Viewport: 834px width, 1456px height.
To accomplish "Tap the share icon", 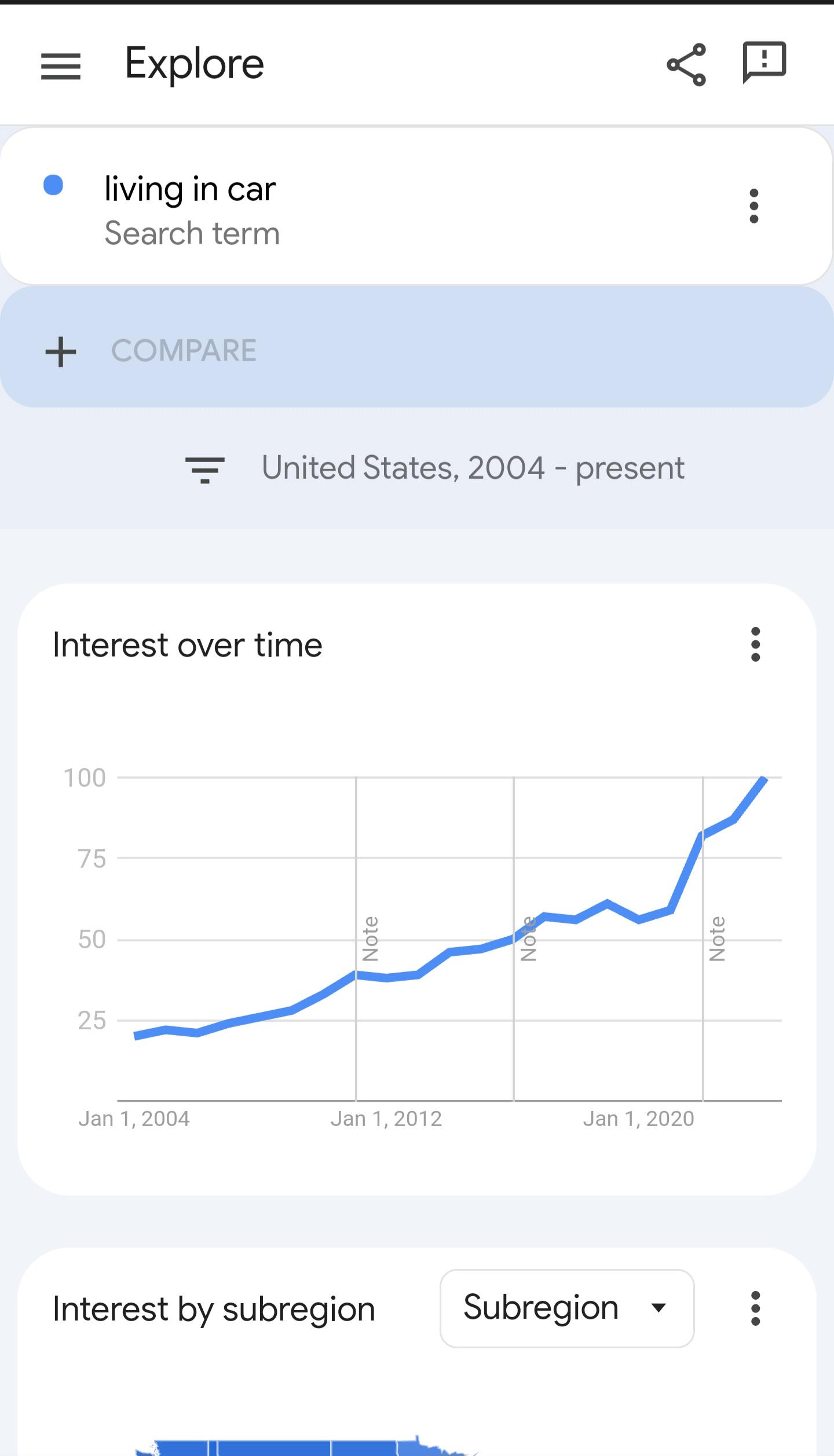I will 686,64.
